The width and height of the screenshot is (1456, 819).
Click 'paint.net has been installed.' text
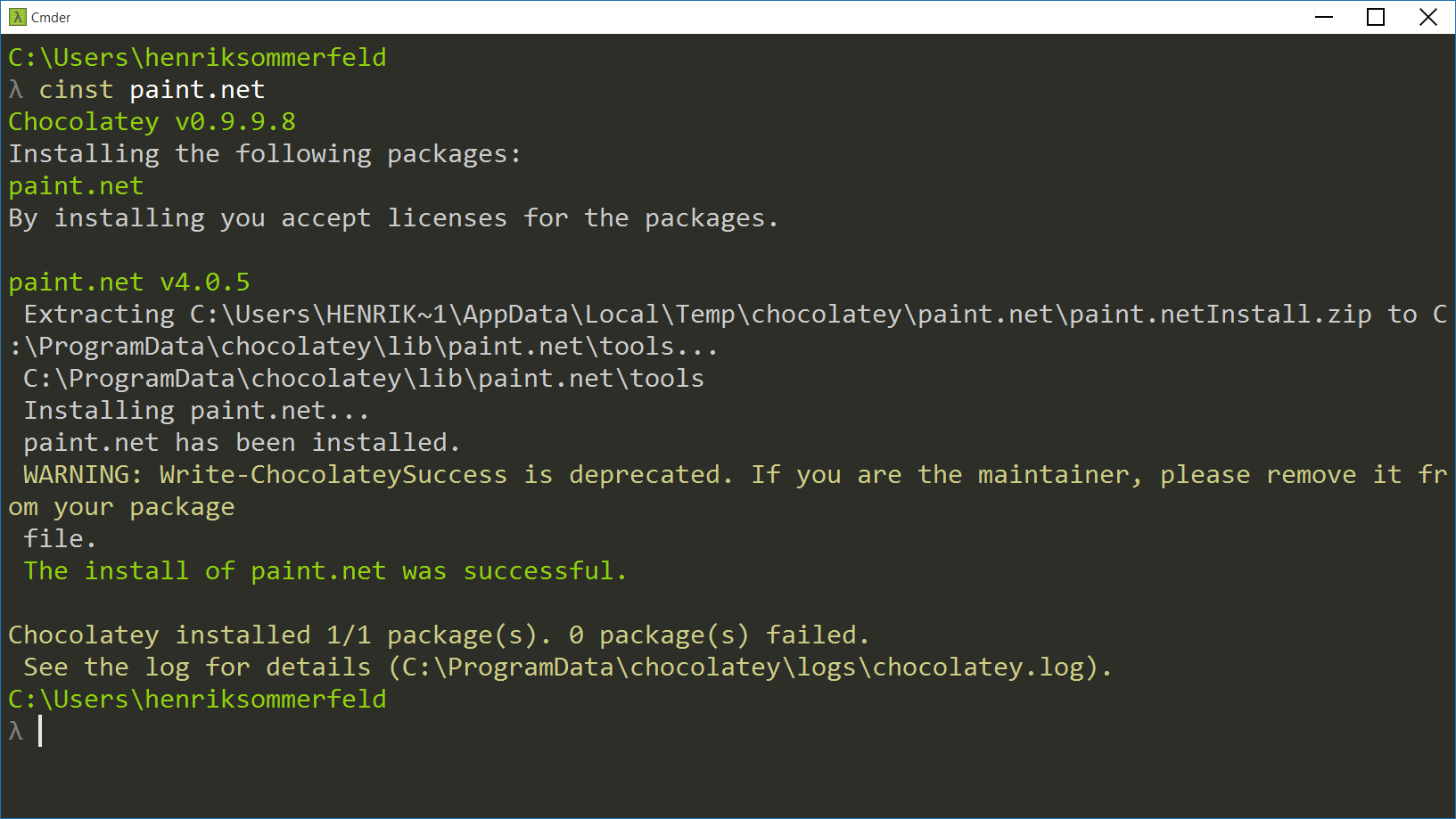242,443
